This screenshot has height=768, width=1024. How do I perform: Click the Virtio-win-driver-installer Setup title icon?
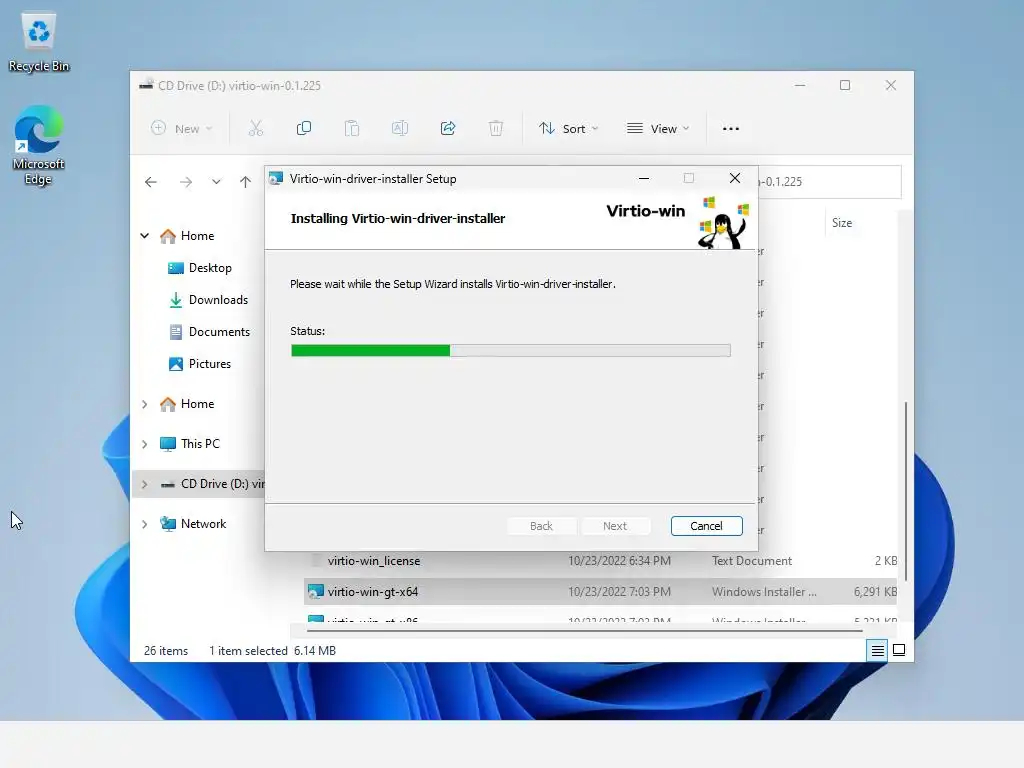click(x=276, y=178)
